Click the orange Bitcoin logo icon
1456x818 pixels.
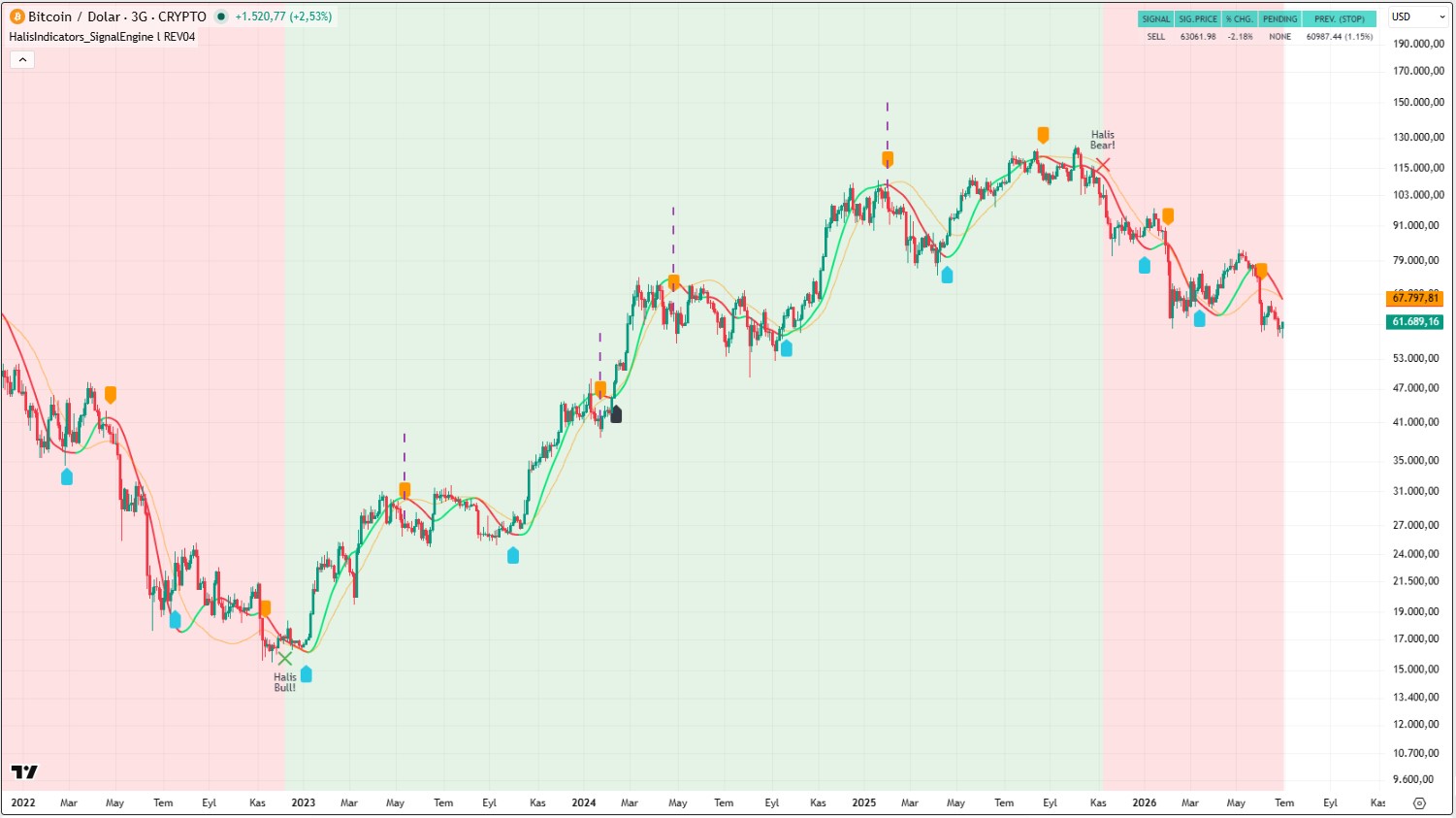point(16,16)
